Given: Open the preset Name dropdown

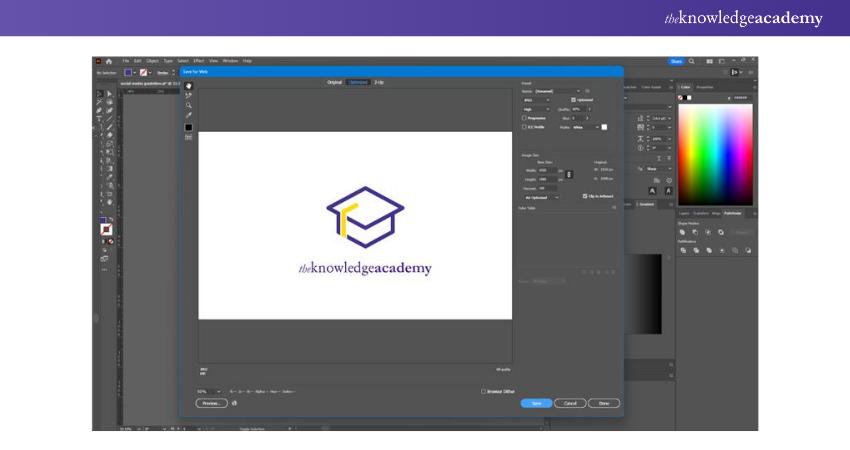Looking at the screenshot, I should coord(557,91).
